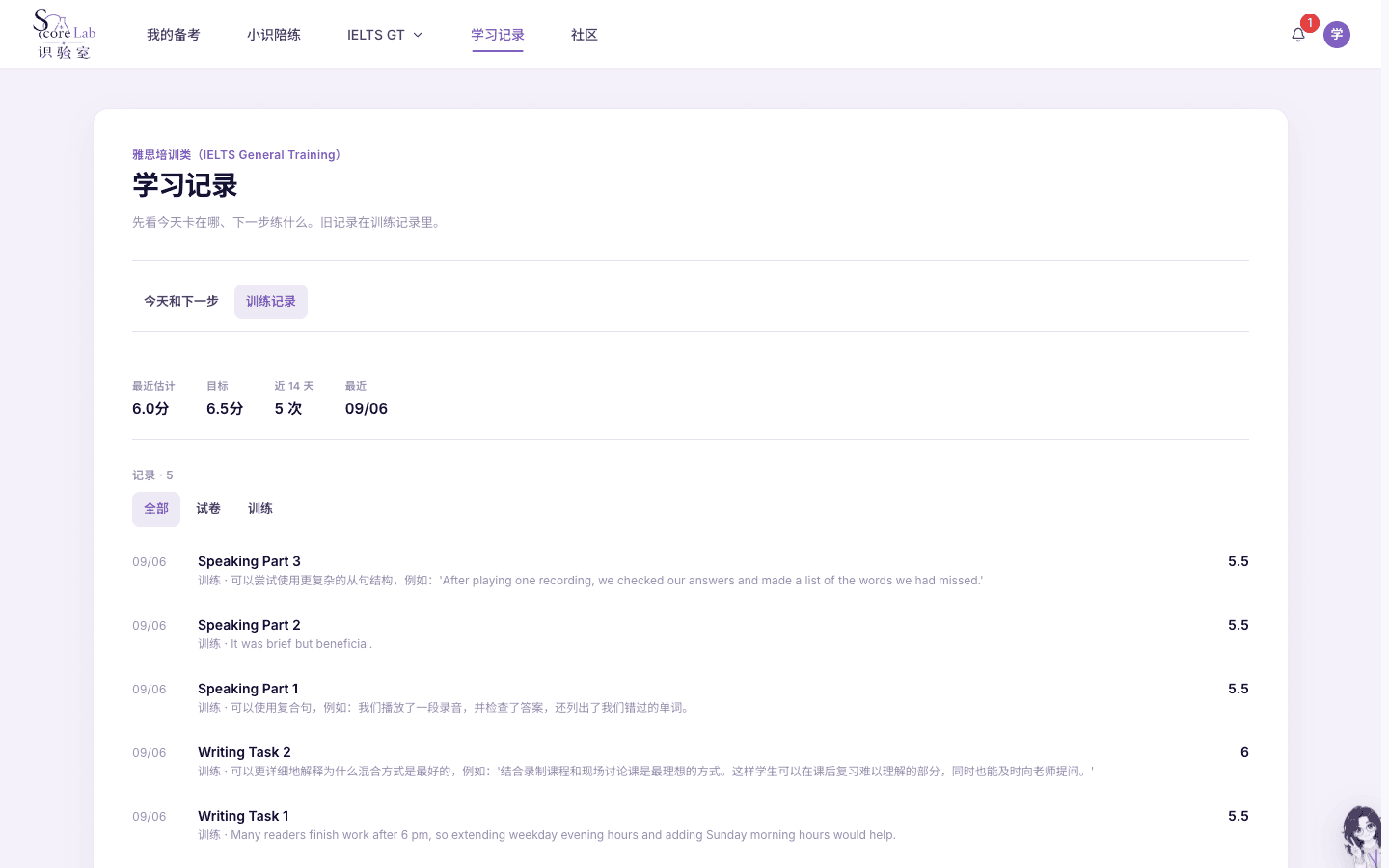This screenshot has width=1389, height=868.
Task: Open the Speaking Part 3 record
Action: (691, 570)
